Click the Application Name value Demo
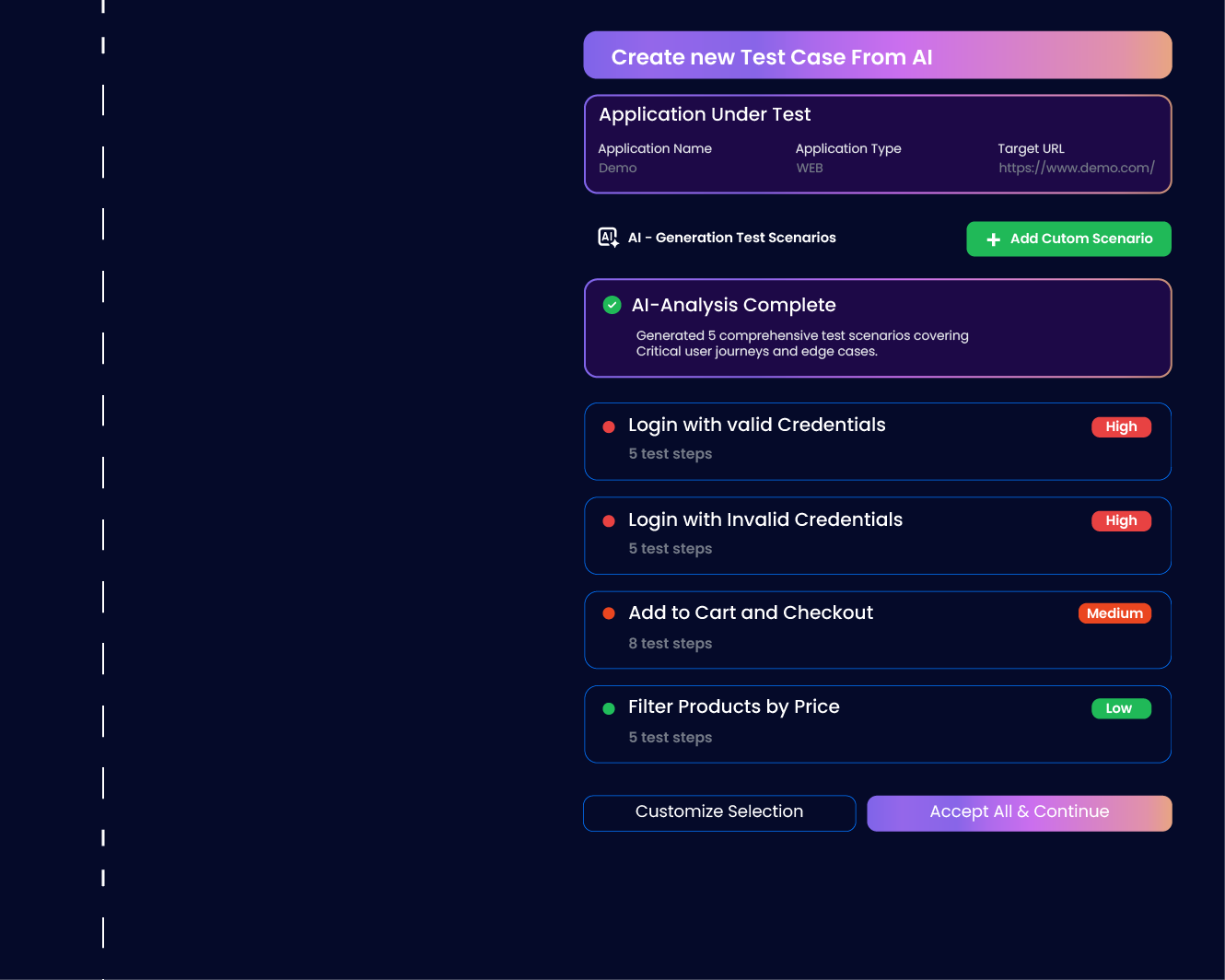The height and width of the screenshot is (980, 1225). [617, 168]
